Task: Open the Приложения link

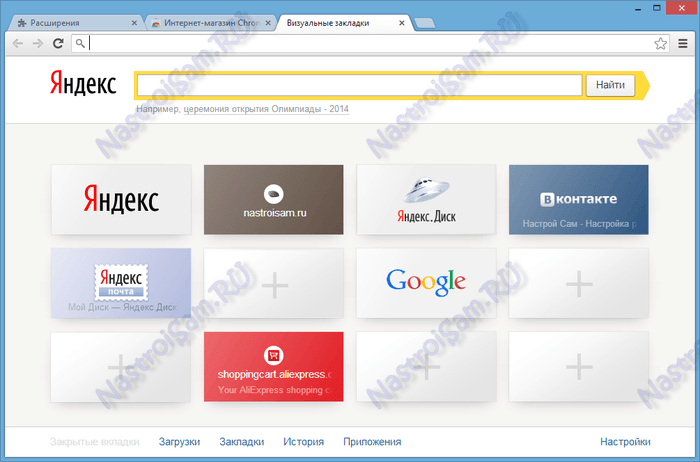Action: click(372, 442)
